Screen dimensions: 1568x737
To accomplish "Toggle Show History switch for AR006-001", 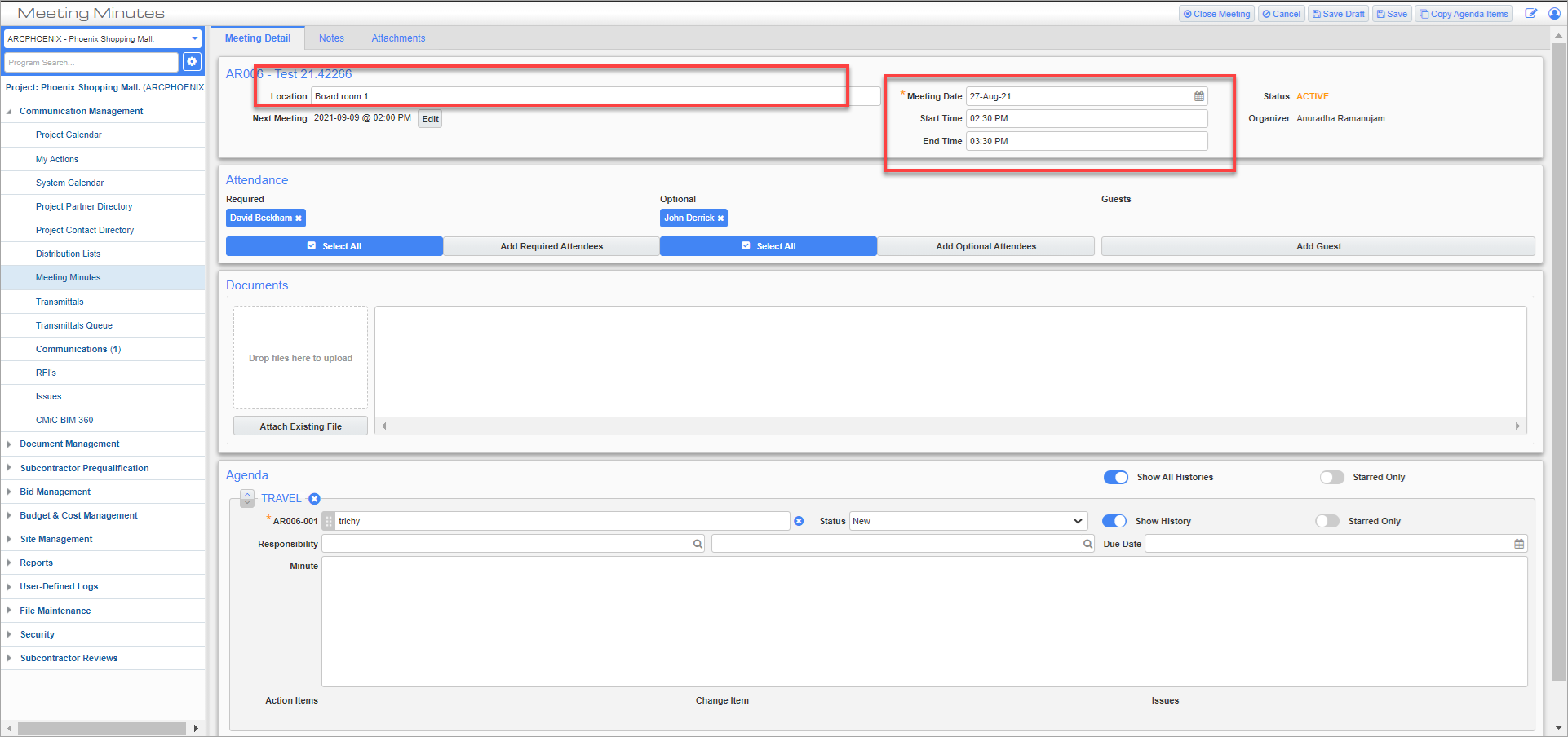I will [1114, 521].
